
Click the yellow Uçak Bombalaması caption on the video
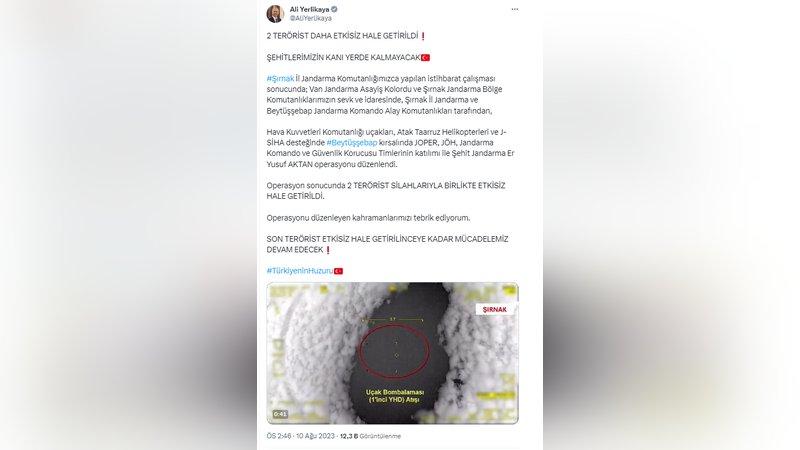tap(395, 396)
